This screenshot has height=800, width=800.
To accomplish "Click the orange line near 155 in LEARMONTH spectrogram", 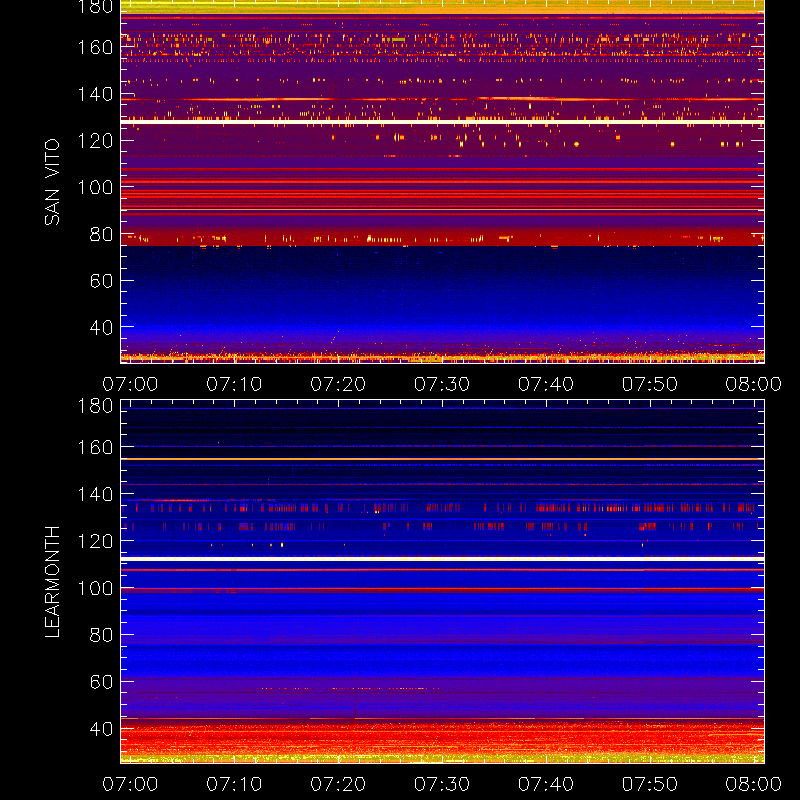I will [442, 459].
